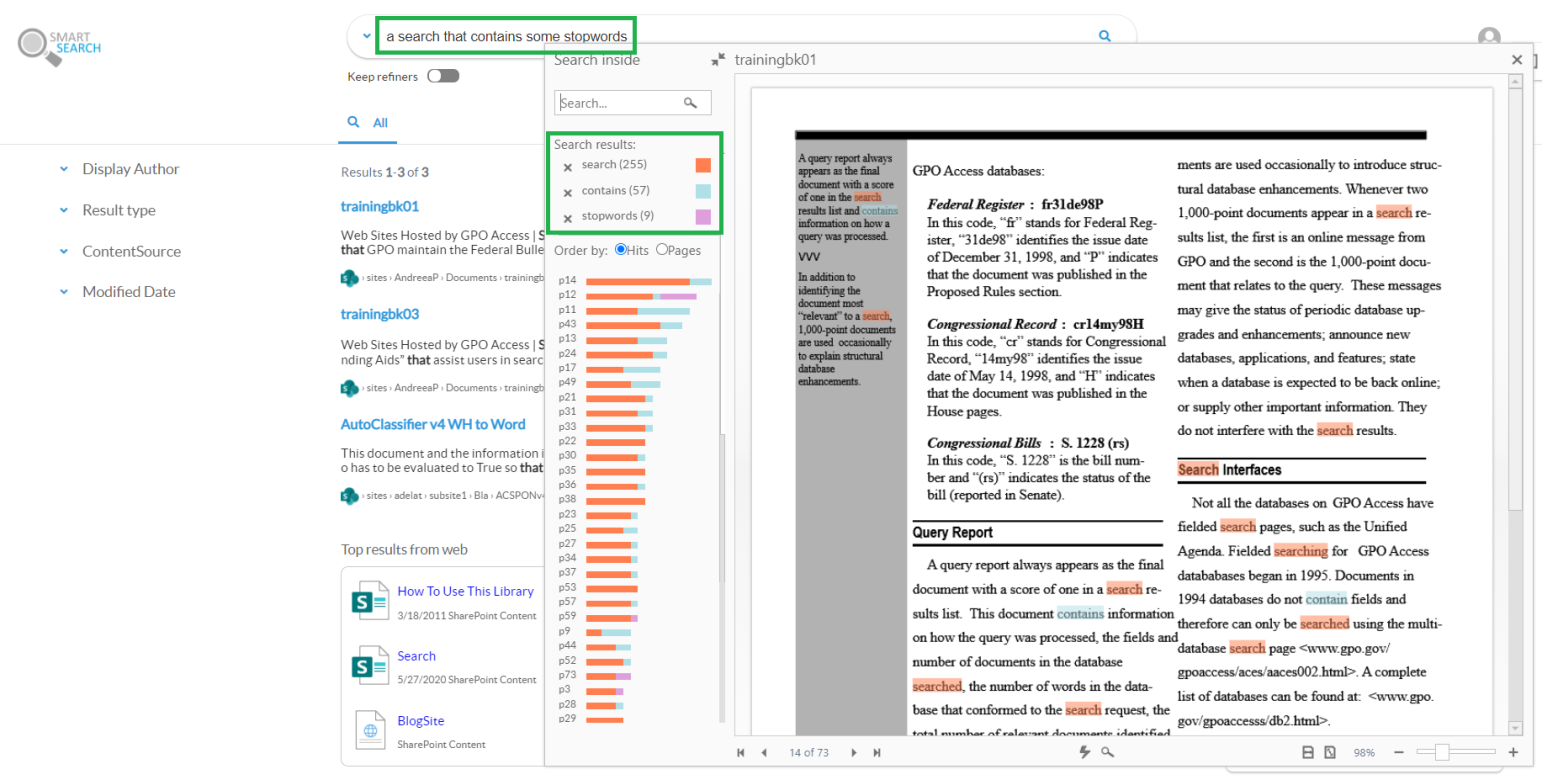
Task: Zoom in with the plus icon
Action: click(1513, 752)
